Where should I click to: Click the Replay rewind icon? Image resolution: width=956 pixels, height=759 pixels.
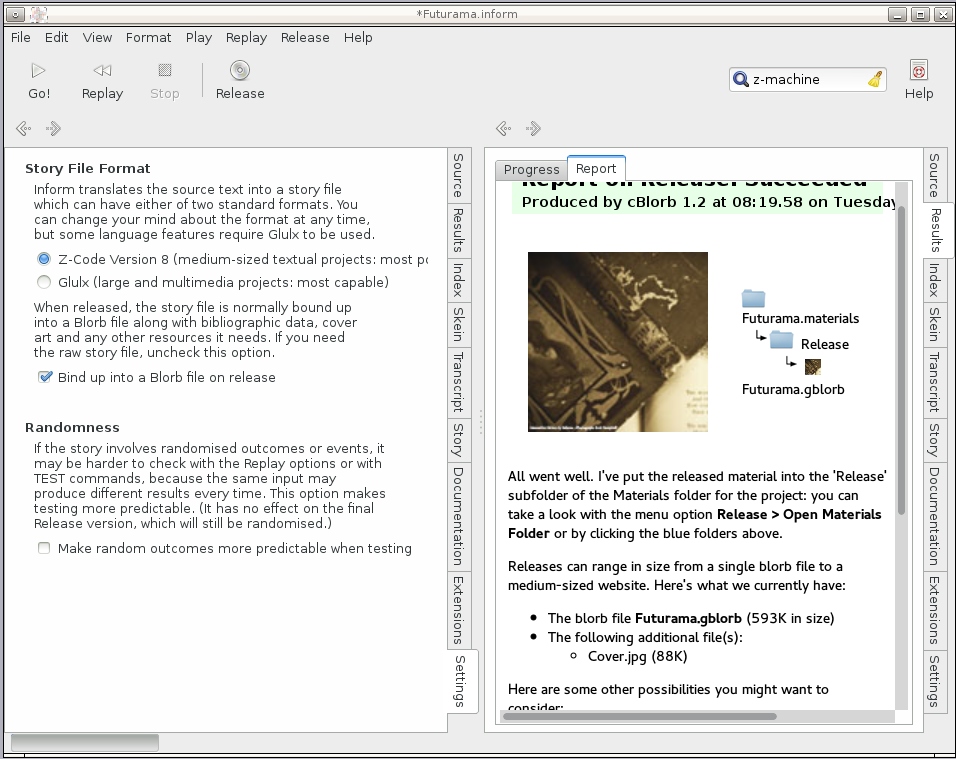click(102, 71)
